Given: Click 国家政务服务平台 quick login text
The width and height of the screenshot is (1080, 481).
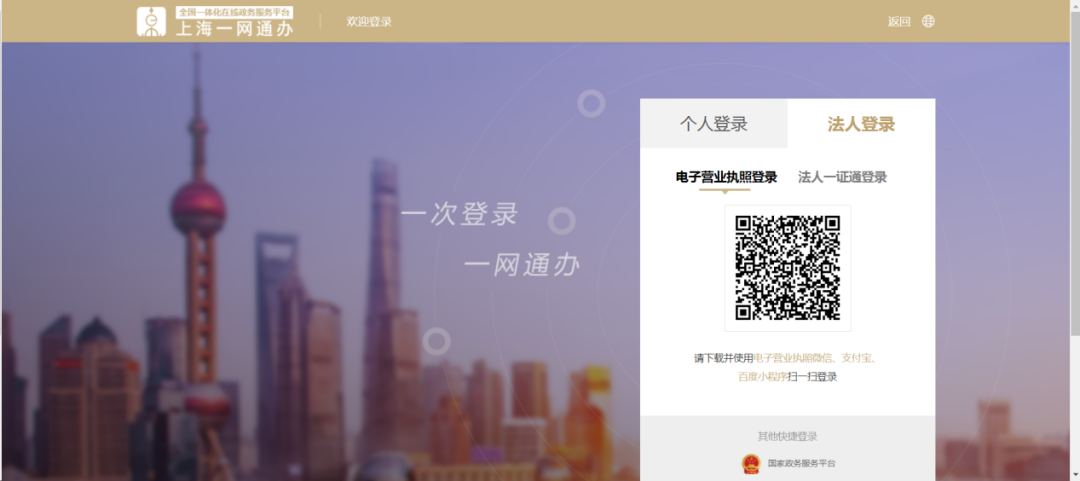Looking at the screenshot, I should 802,464.
